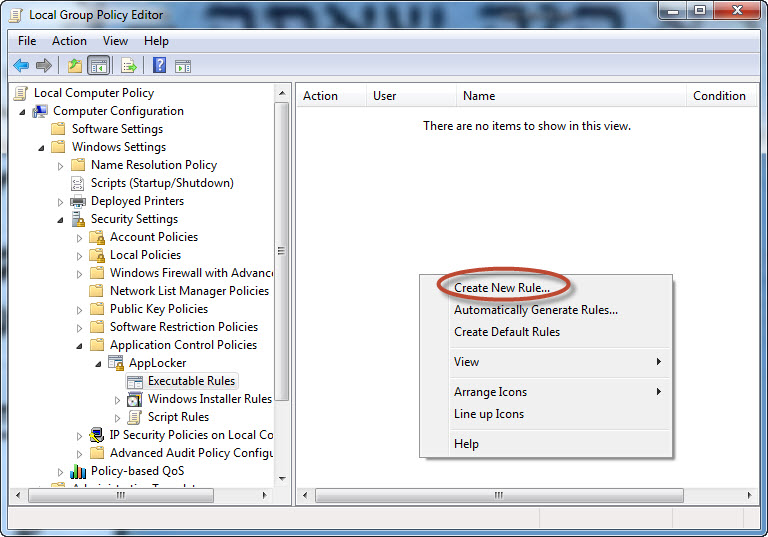This screenshot has height=537, width=768.
Task: Minimize the Local Group Policy Editor window
Action: [x=673, y=10]
